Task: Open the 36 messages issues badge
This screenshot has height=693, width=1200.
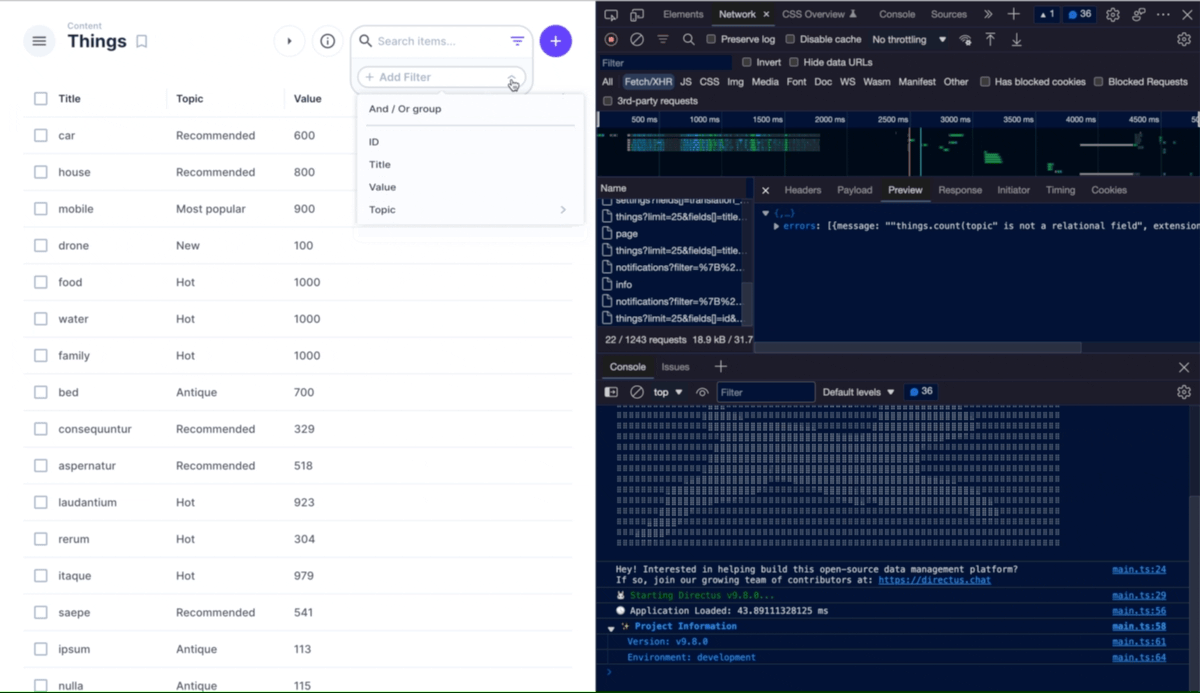Action: (1079, 14)
